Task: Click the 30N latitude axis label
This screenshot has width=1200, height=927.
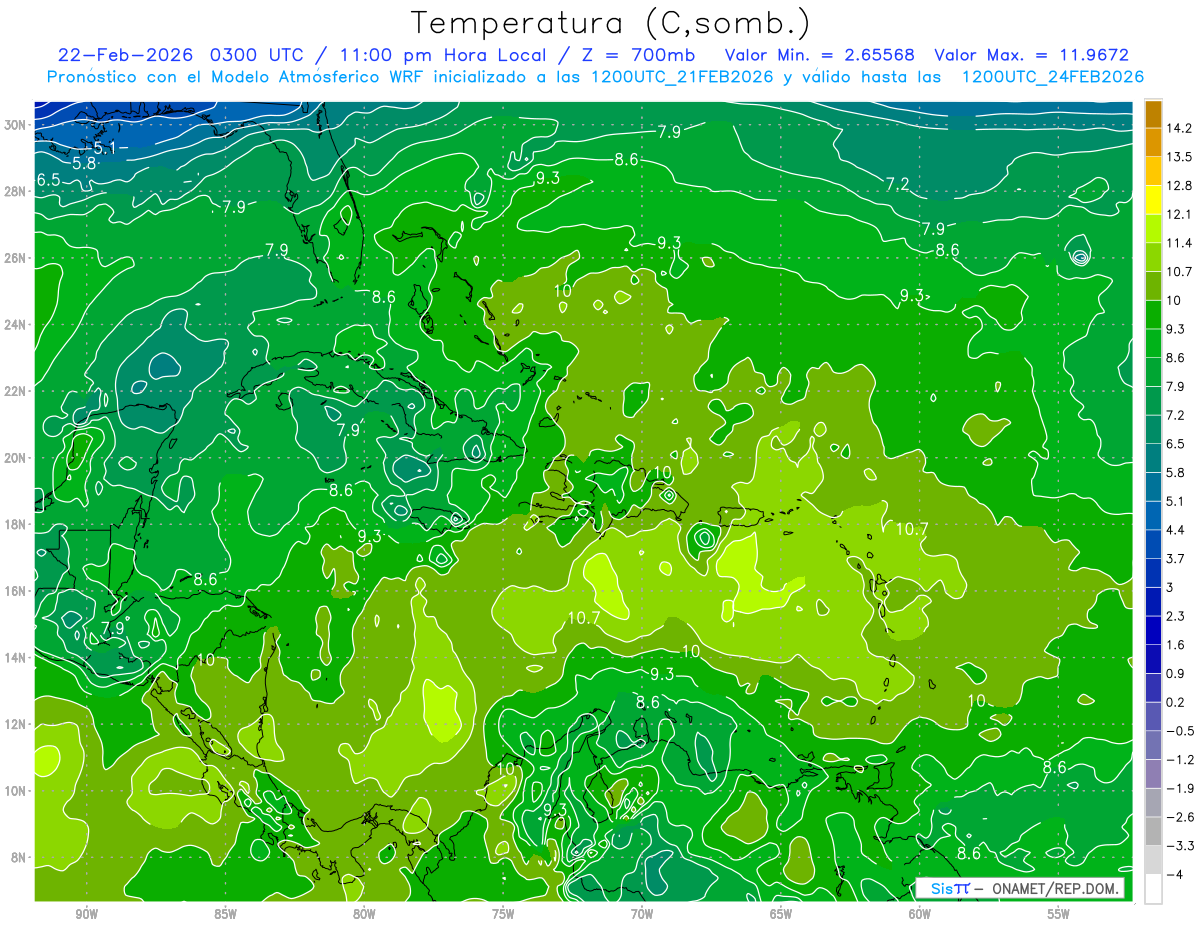Action: coord(17,125)
